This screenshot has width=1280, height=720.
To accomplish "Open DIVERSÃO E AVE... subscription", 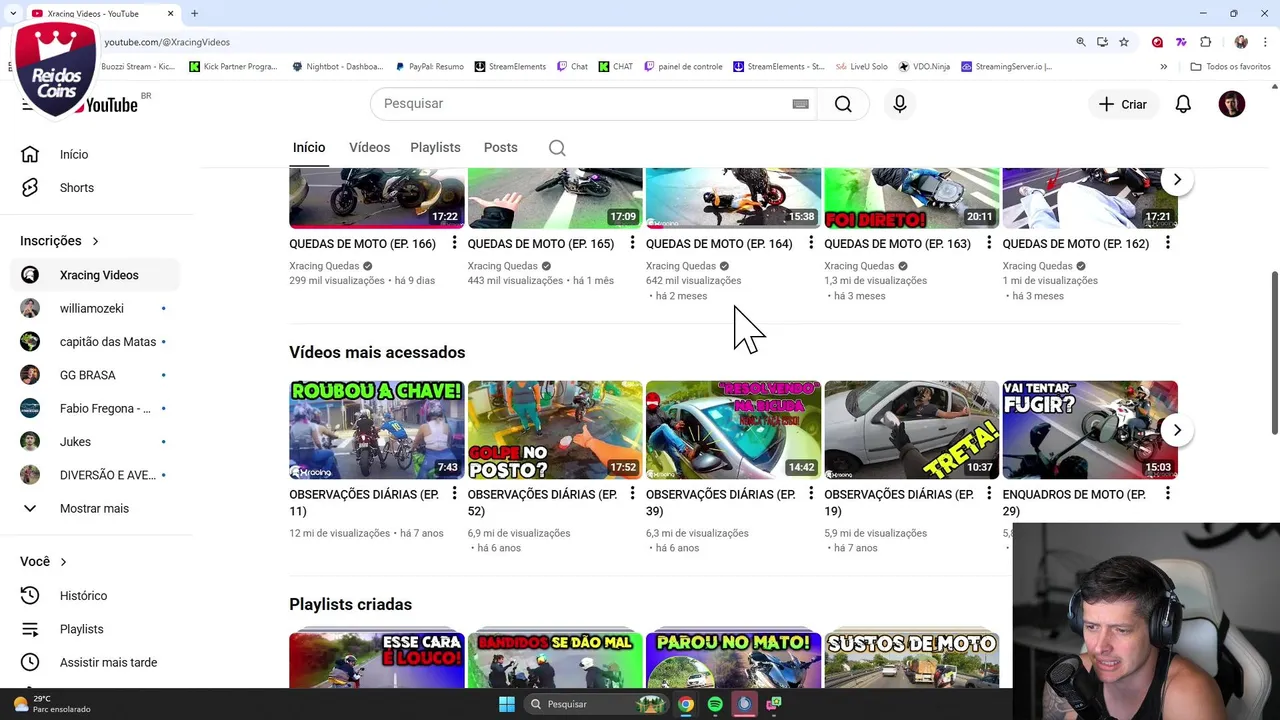I will (96, 475).
